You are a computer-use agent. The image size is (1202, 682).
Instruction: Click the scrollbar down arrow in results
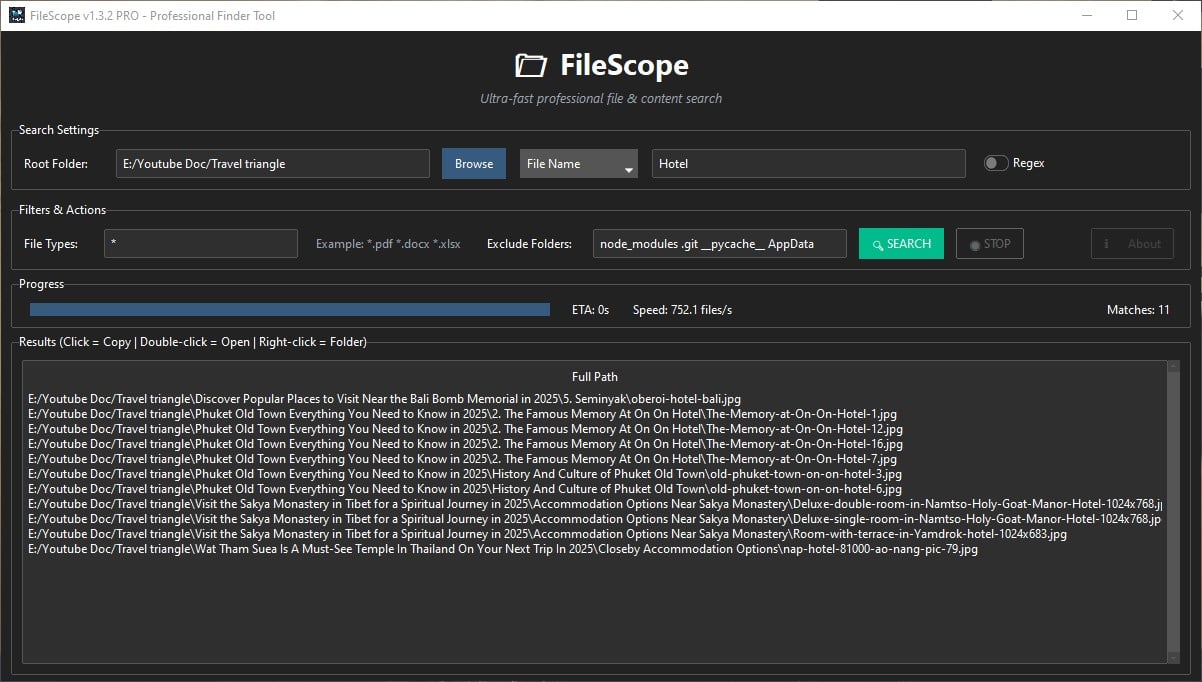pyautogui.click(x=1173, y=657)
